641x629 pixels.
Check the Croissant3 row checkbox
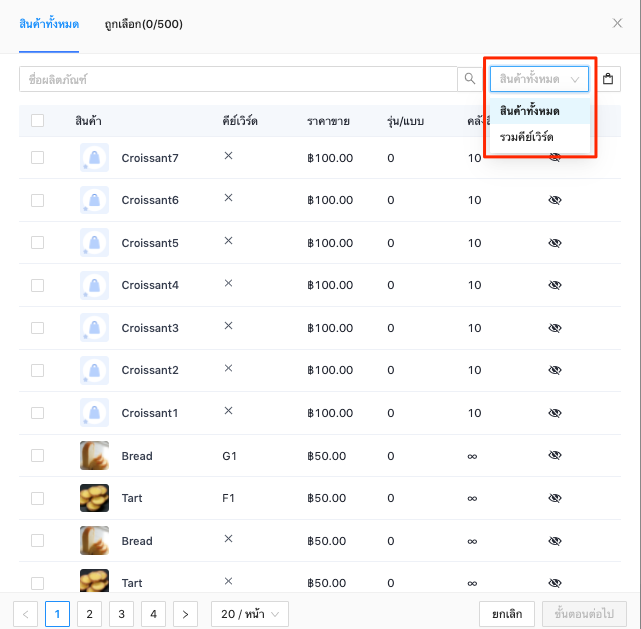(x=38, y=328)
